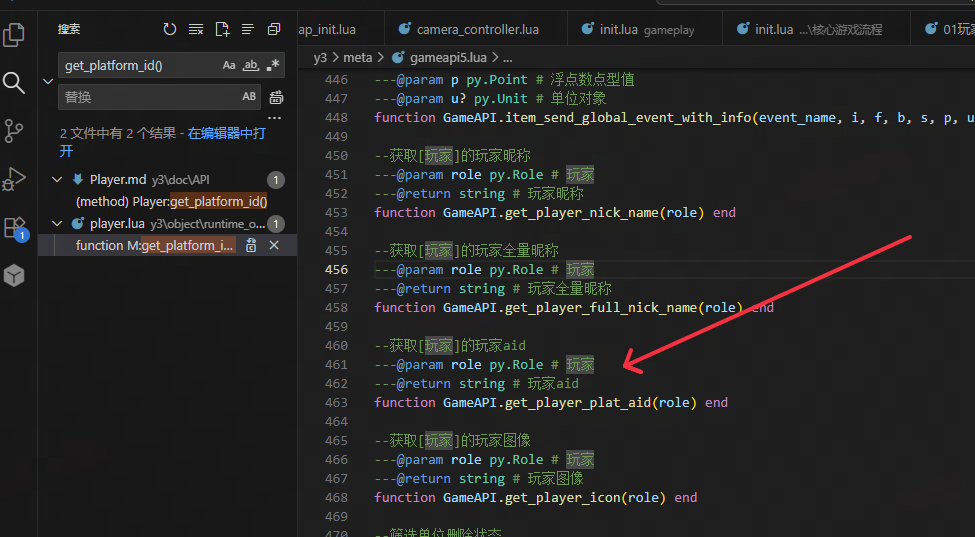The height and width of the screenshot is (537, 975).
Task: Toggle Match Whole Word option
Action: click(251, 65)
